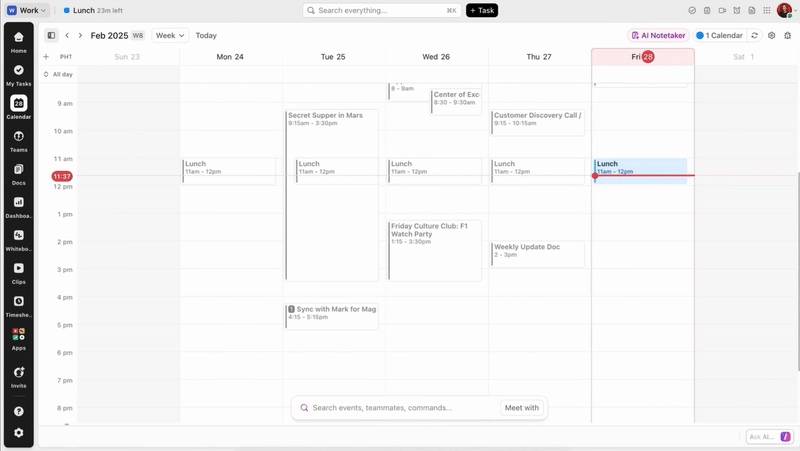Screen dimensions: 800x451
Task: Open Clips in the sidebar
Action: click(18, 269)
